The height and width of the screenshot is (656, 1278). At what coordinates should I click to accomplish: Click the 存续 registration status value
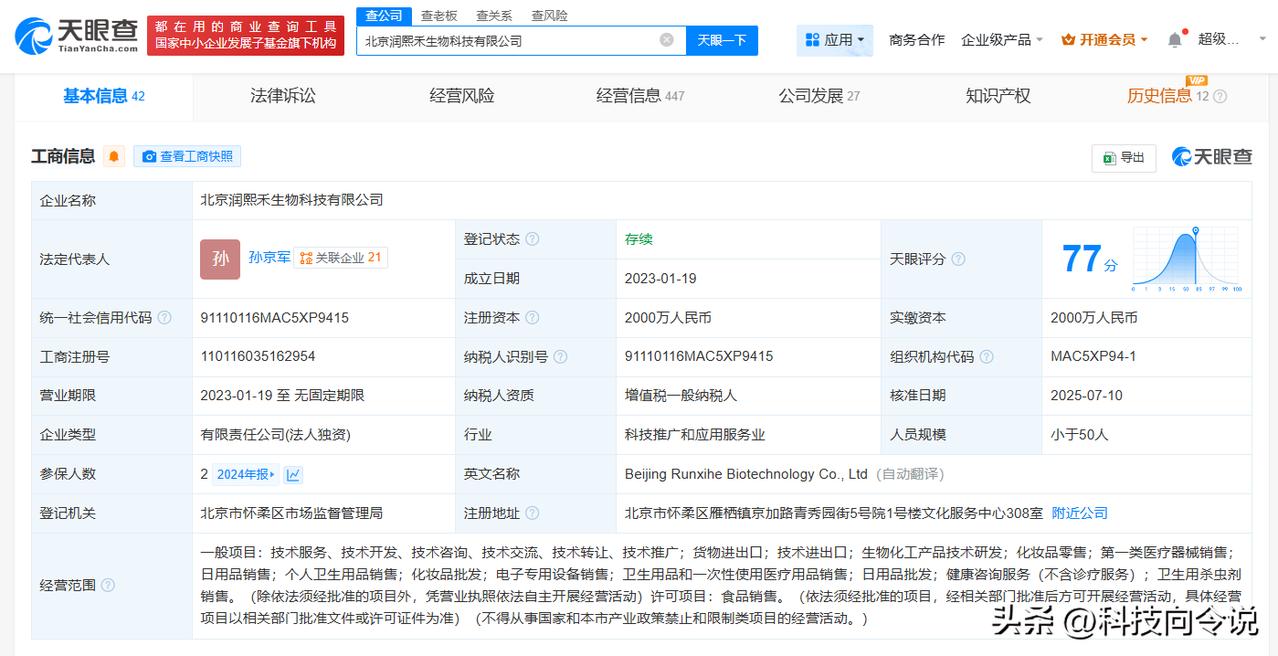pyautogui.click(x=639, y=239)
